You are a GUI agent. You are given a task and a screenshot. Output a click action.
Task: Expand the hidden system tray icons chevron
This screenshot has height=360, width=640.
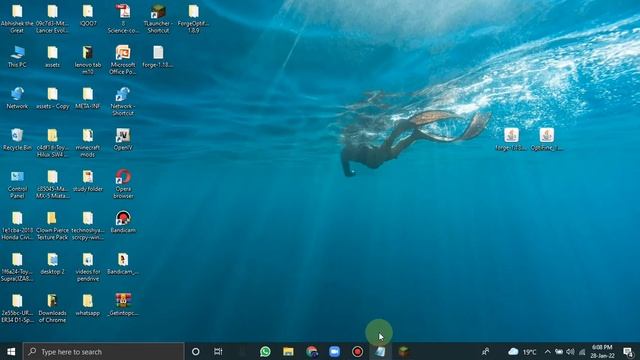pyautogui.click(x=547, y=351)
